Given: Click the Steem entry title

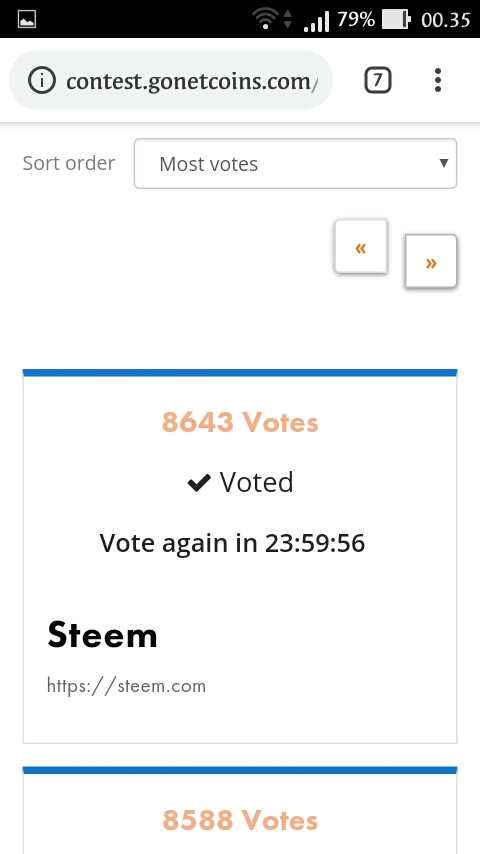Looking at the screenshot, I should [102, 635].
